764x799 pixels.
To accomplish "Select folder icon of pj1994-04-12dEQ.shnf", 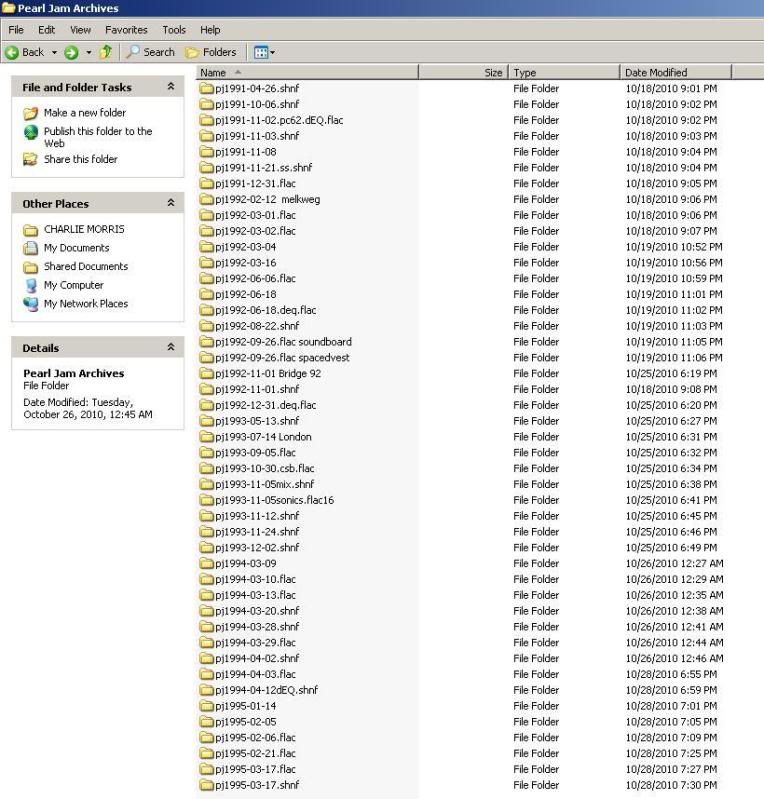I will point(206,690).
